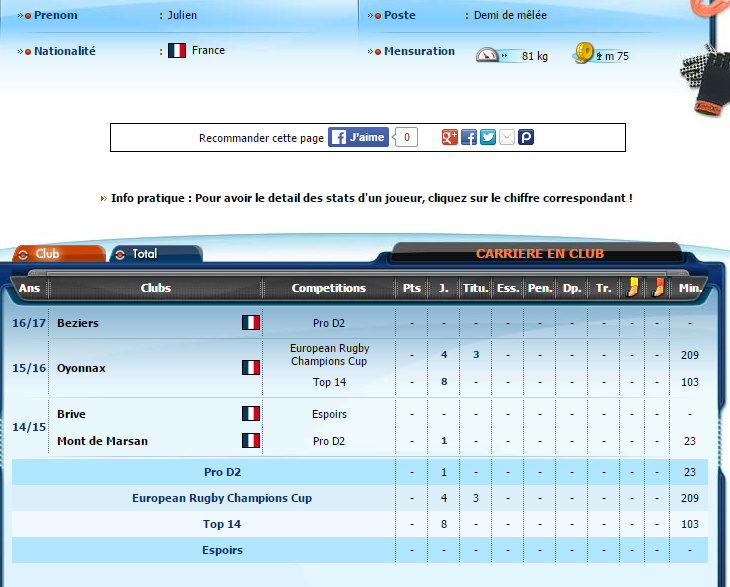Screen dimensions: 730x587
Task: Click the Dp. column header
Action: click(572, 288)
